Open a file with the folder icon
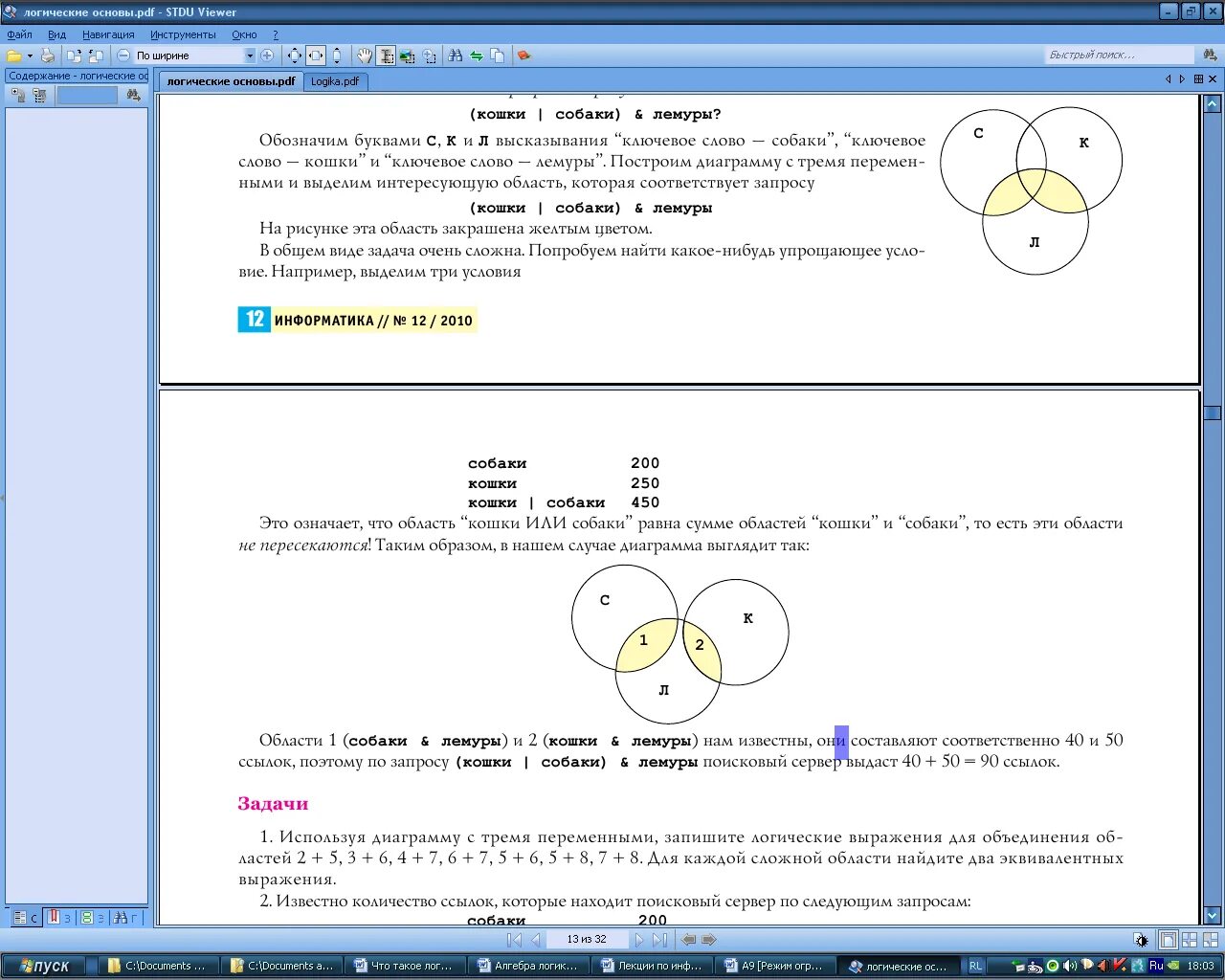Viewport: 1225px width, 980px height. click(14, 56)
